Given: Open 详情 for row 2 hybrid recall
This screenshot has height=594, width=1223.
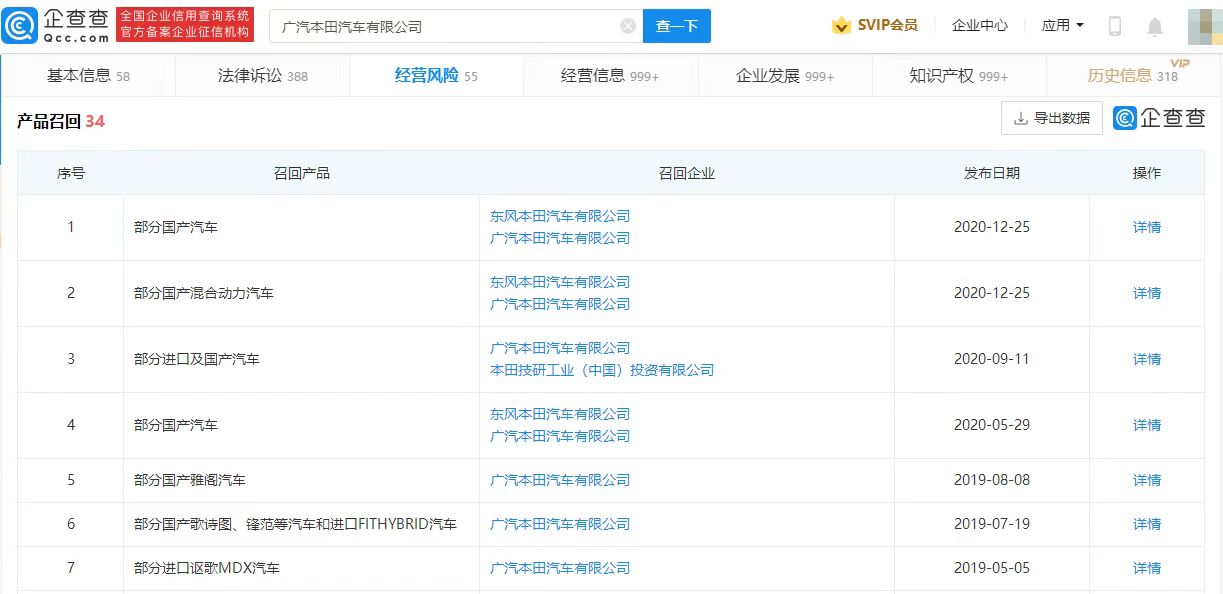Looking at the screenshot, I should [1147, 293].
